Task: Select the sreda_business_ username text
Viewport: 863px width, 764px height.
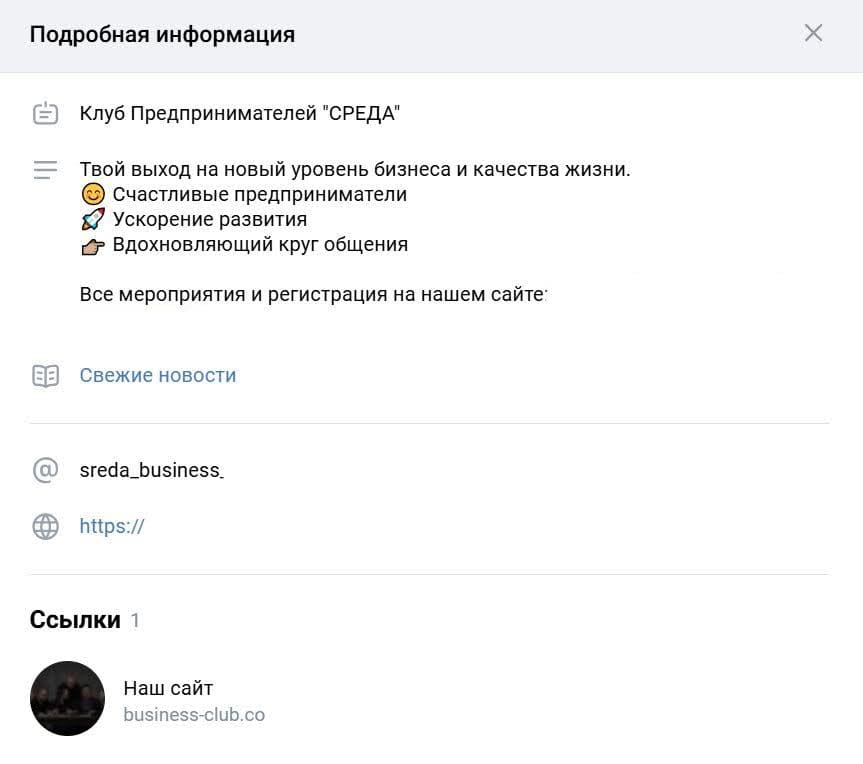Action: [x=152, y=470]
